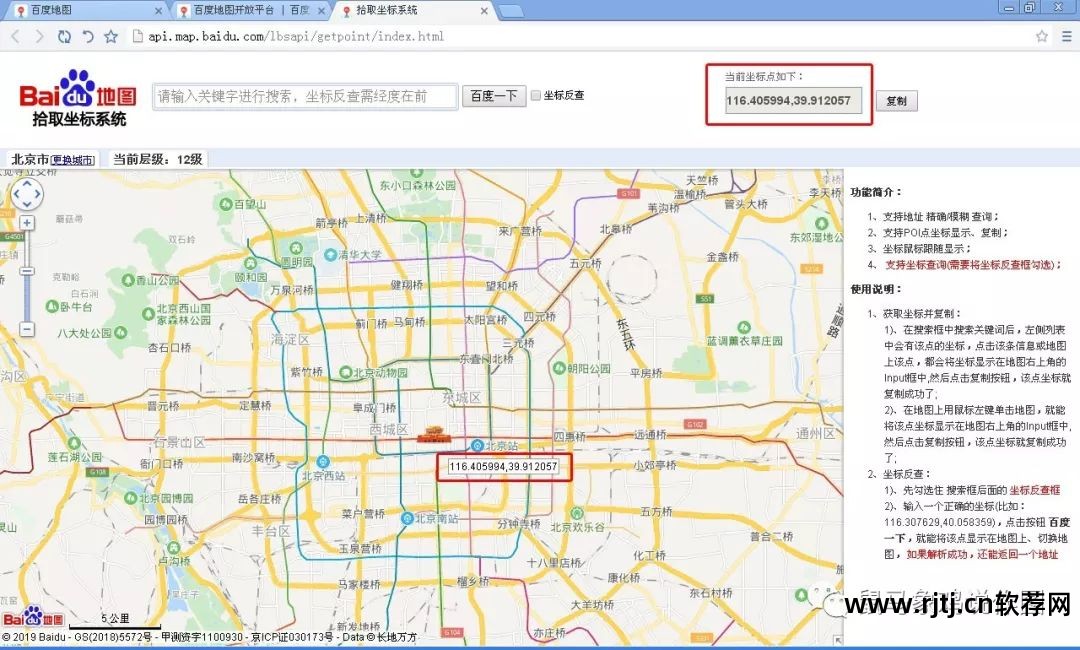Click the 复制 copy button
The height and width of the screenshot is (650, 1080).
click(896, 101)
